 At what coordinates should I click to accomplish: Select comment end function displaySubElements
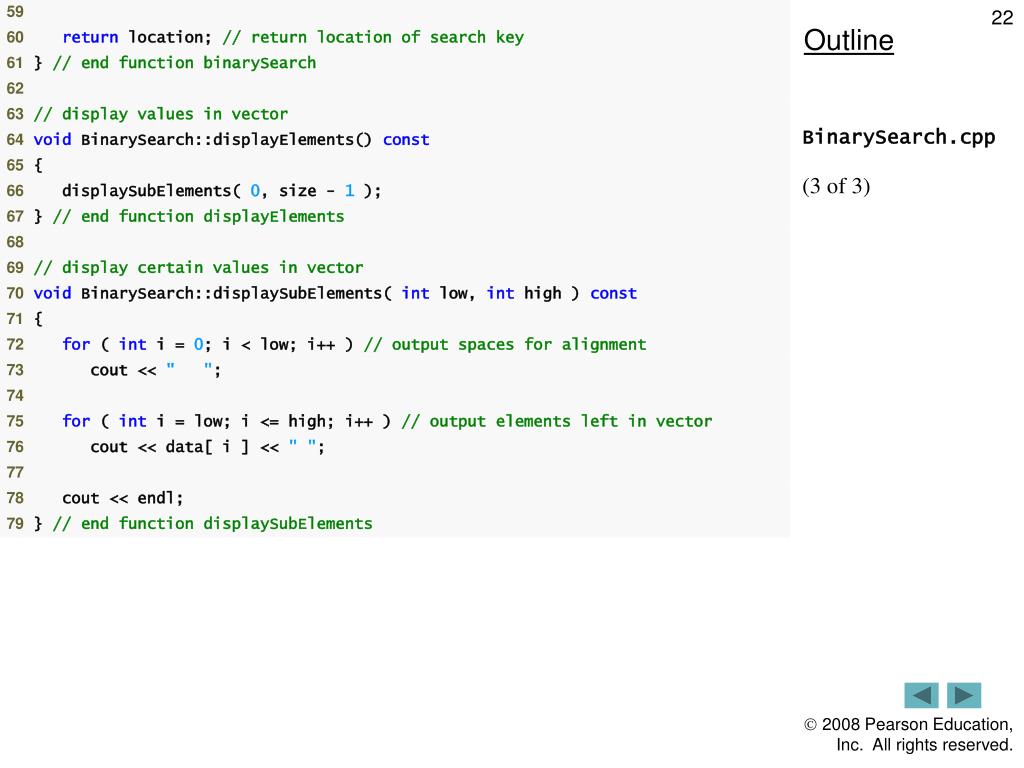coord(212,524)
